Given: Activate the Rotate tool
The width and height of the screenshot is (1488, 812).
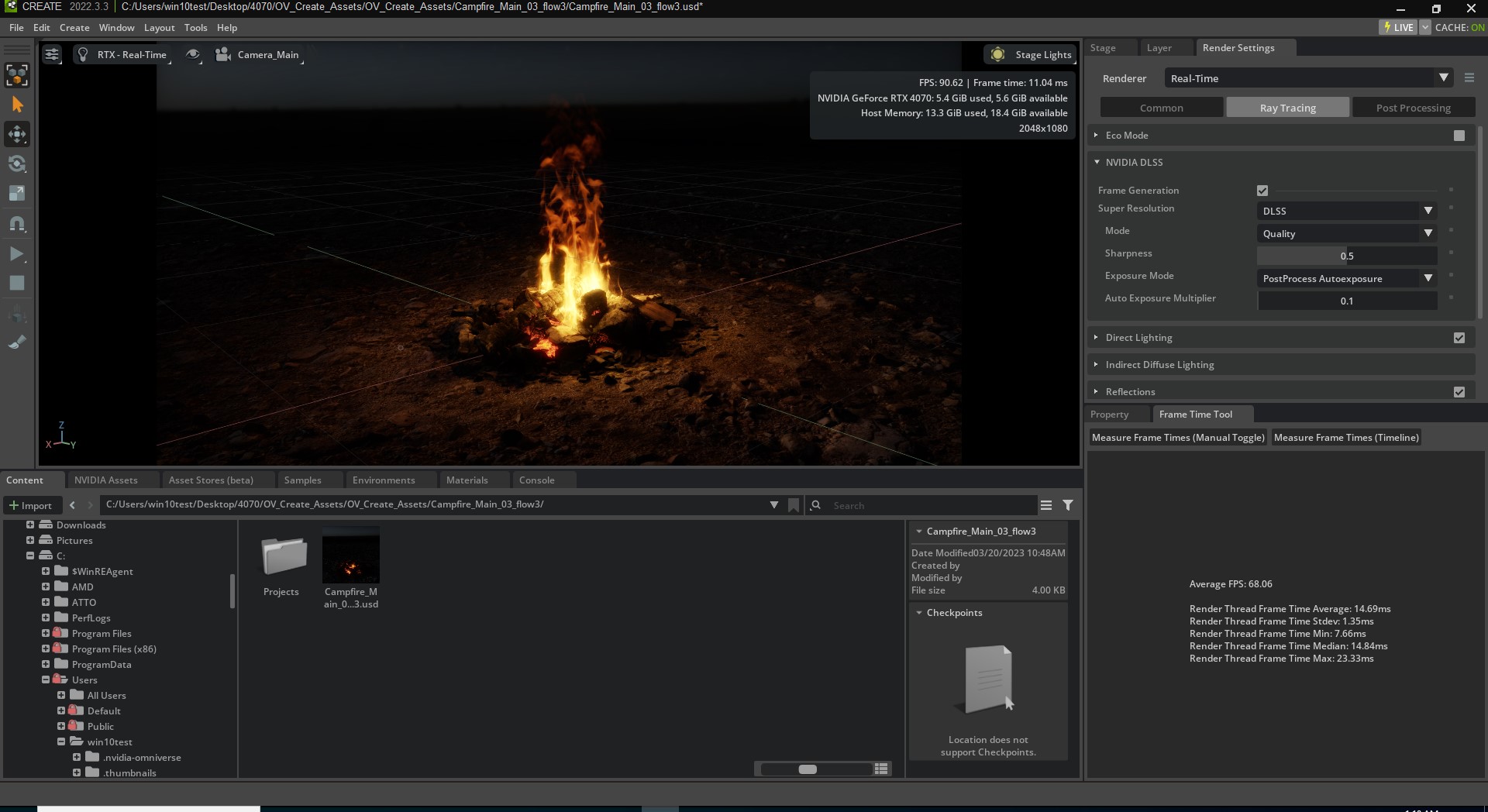Looking at the screenshot, I should pyautogui.click(x=17, y=163).
